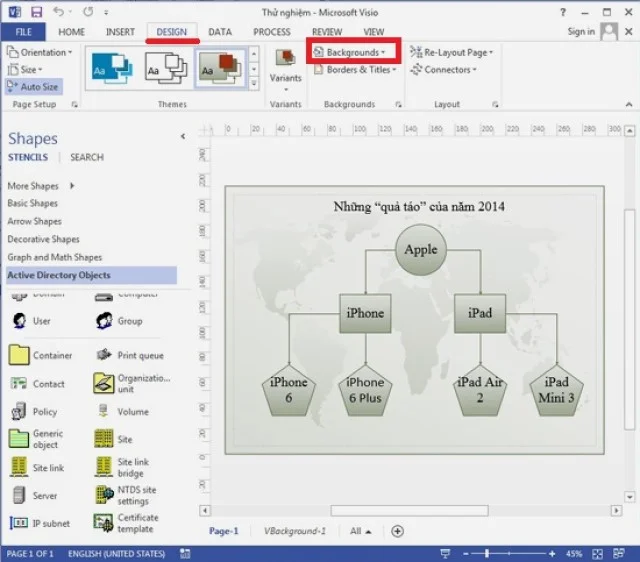The height and width of the screenshot is (562, 640).
Task: Click the Sign in link
Action: click(x=581, y=31)
